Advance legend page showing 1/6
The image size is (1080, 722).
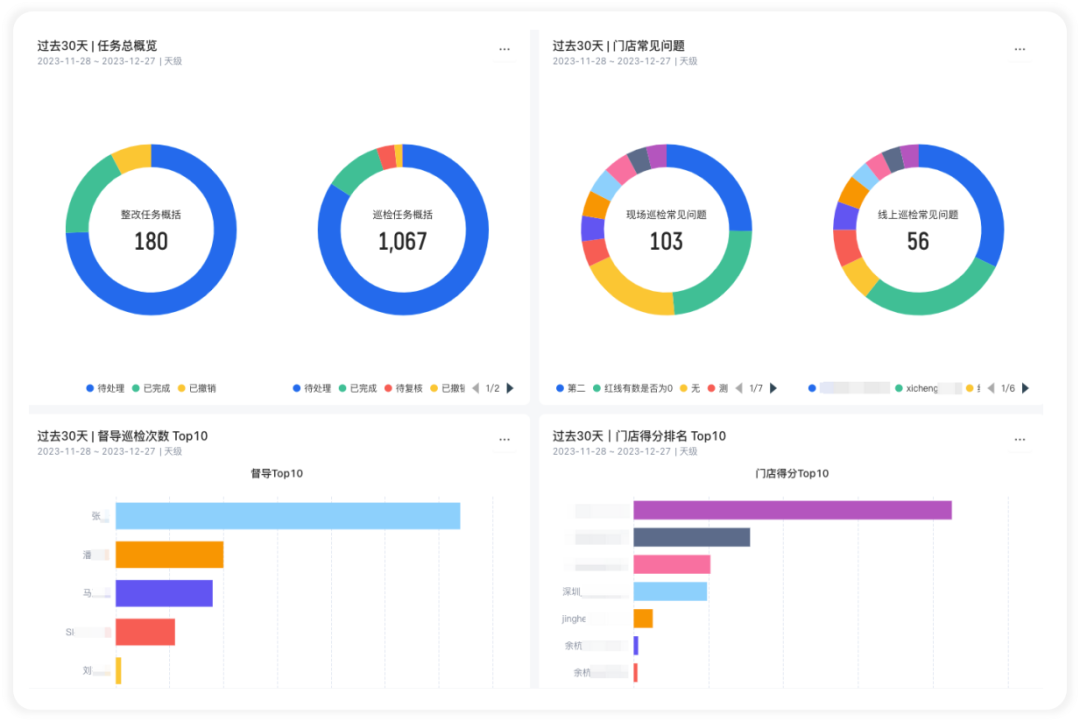point(1026,389)
